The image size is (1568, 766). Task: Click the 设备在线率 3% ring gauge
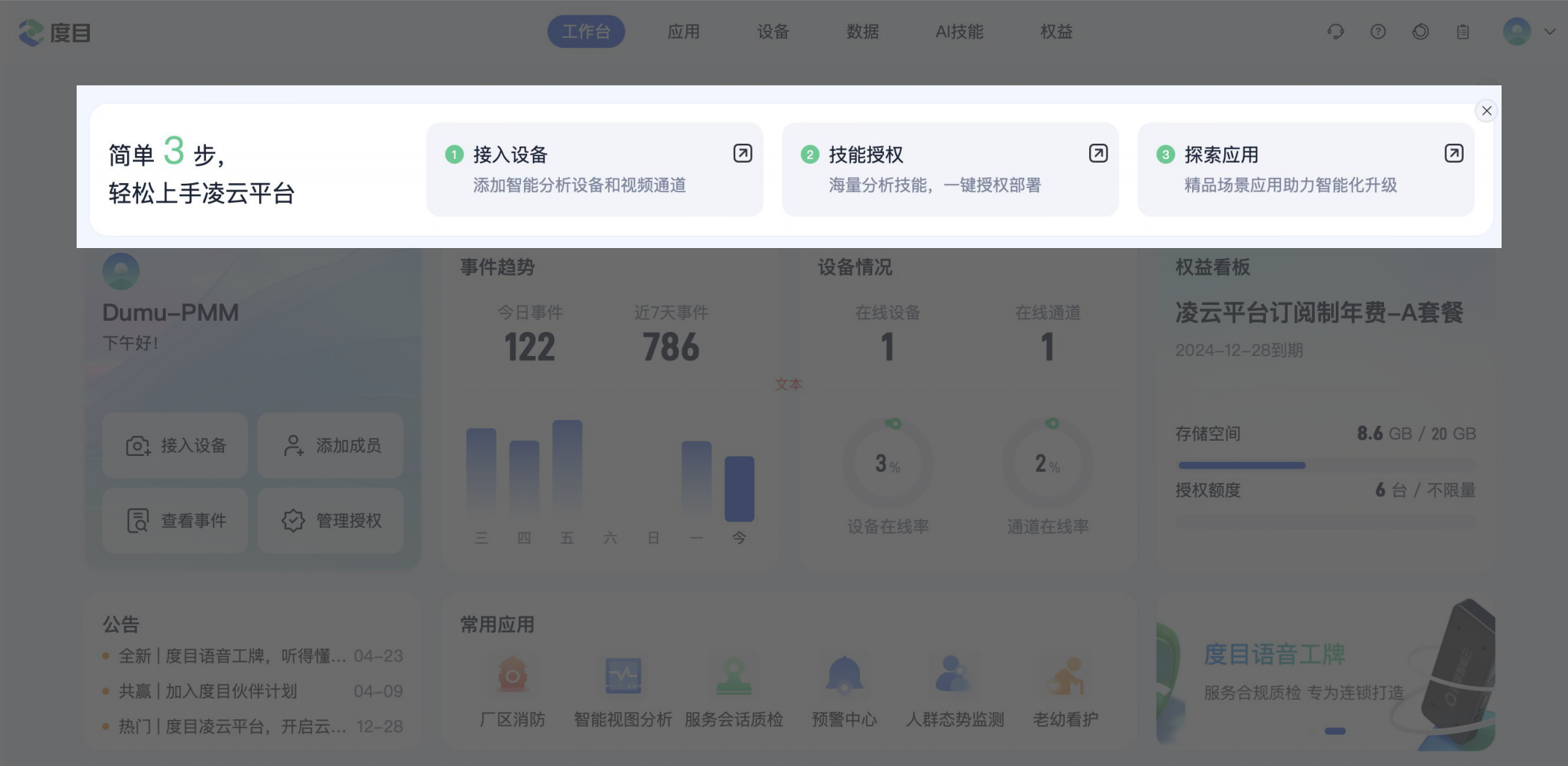point(888,463)
